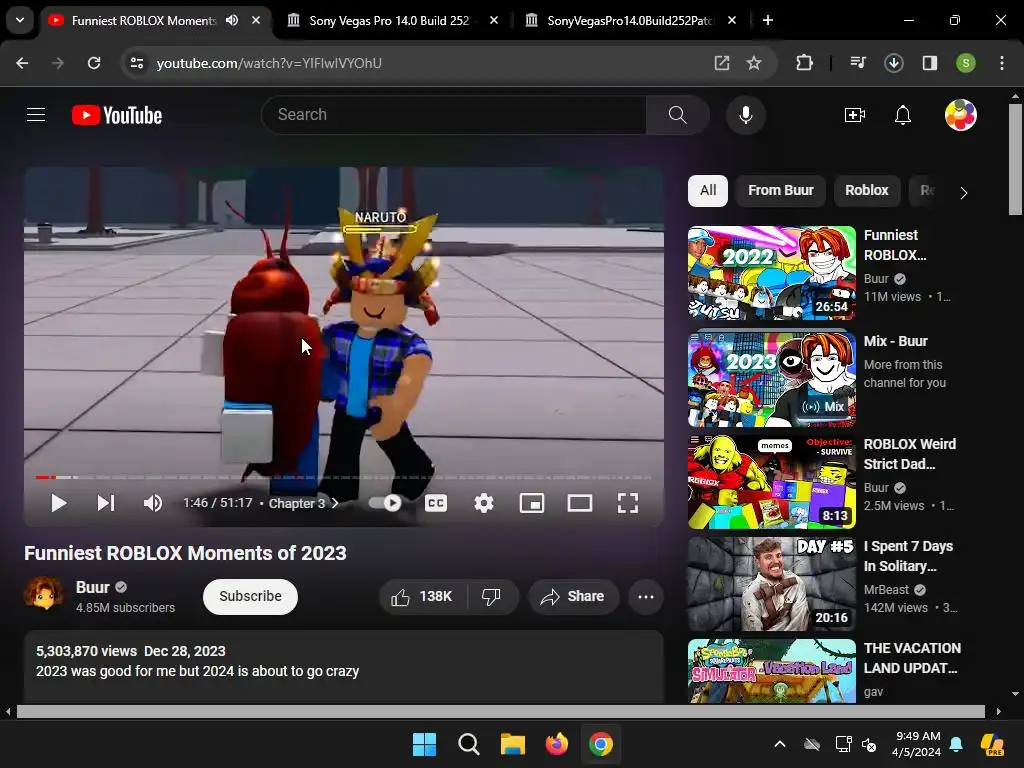Open the more actions ellipsis menu
Viewport: 1024px width, 768px height.
click(x=646, y=596)
